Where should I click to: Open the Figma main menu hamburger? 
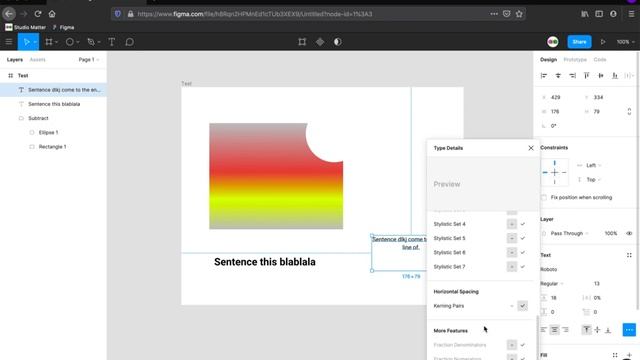[9, 42]
